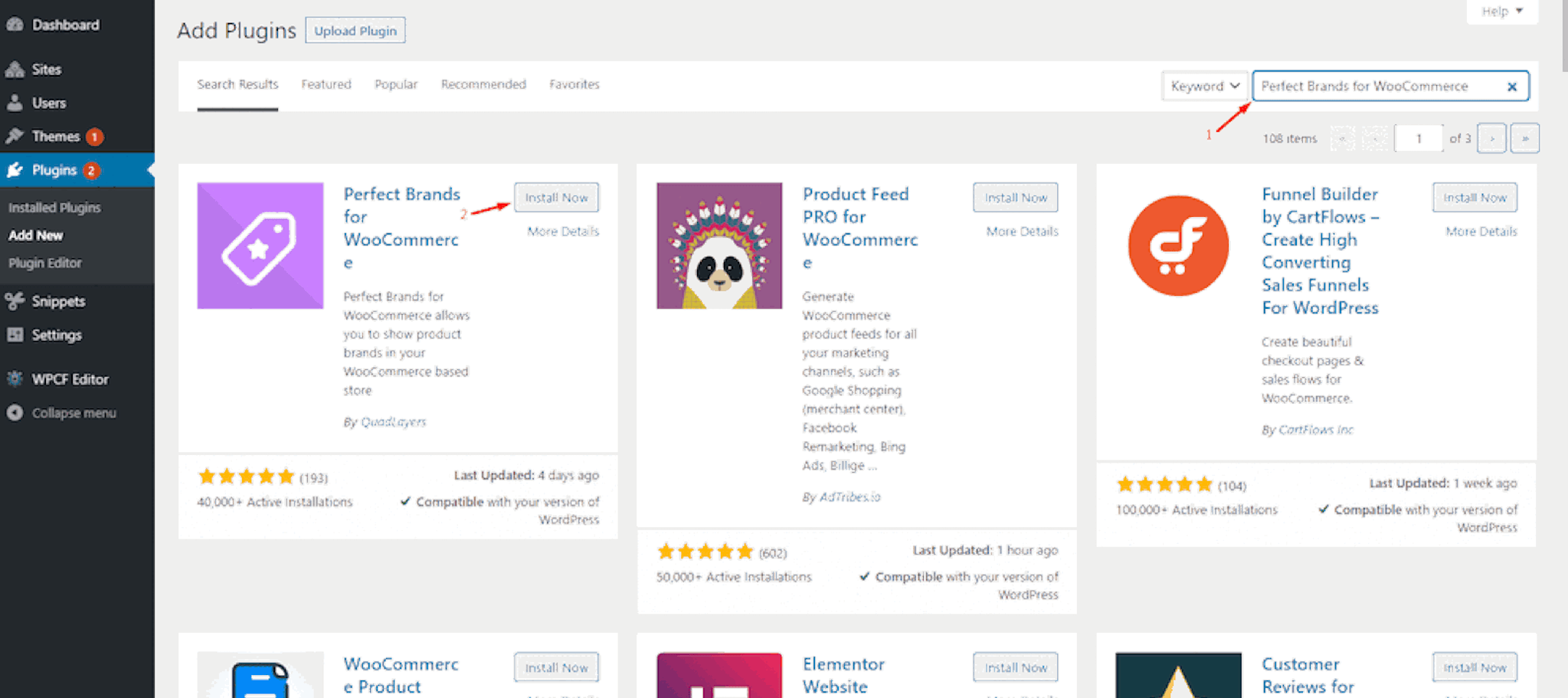
Task: Open the Elementor Website title link
Action: pyautogui.click(x=843, y=675)
